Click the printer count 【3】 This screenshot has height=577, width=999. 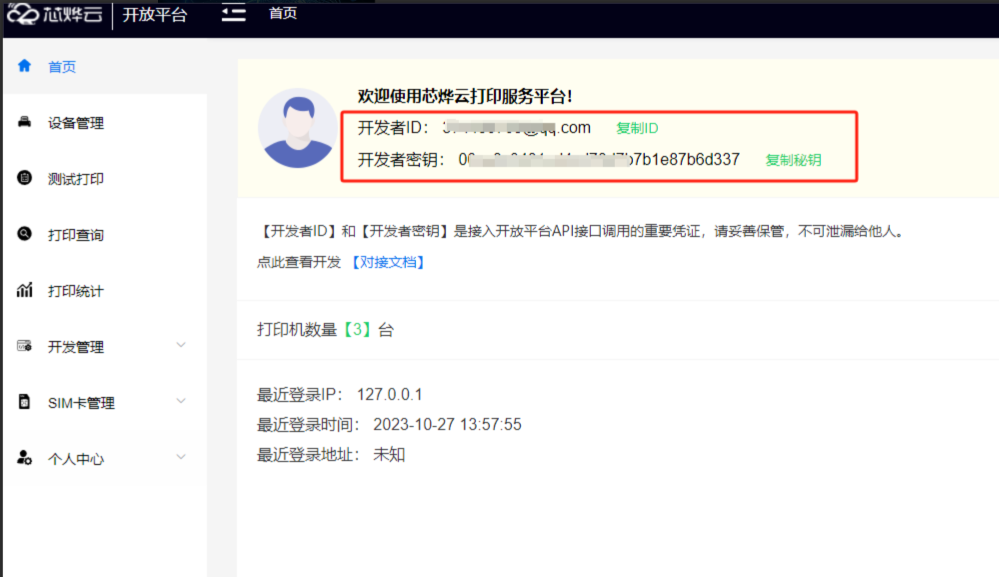357,329
